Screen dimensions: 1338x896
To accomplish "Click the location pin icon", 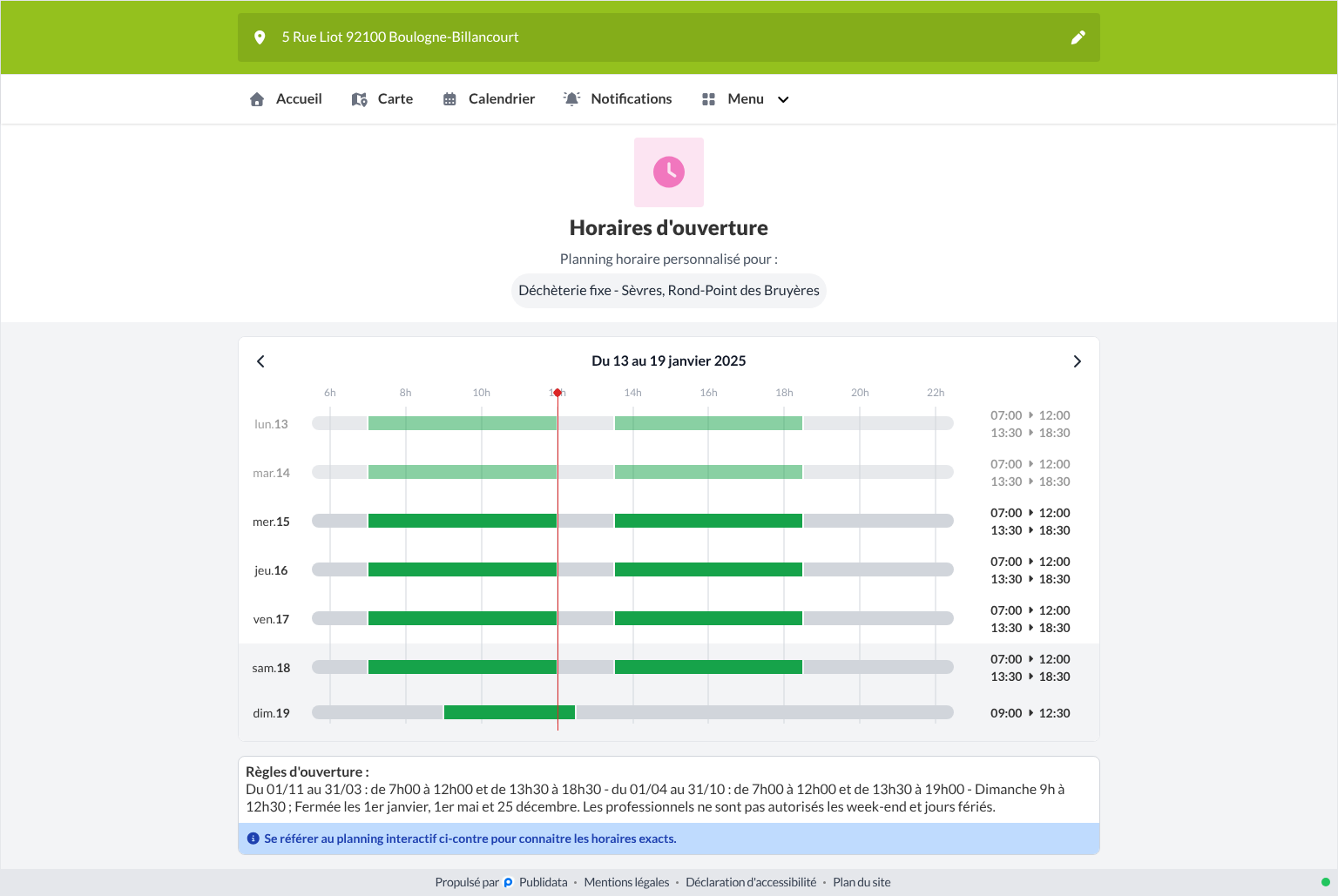I will tap(260, 37).
